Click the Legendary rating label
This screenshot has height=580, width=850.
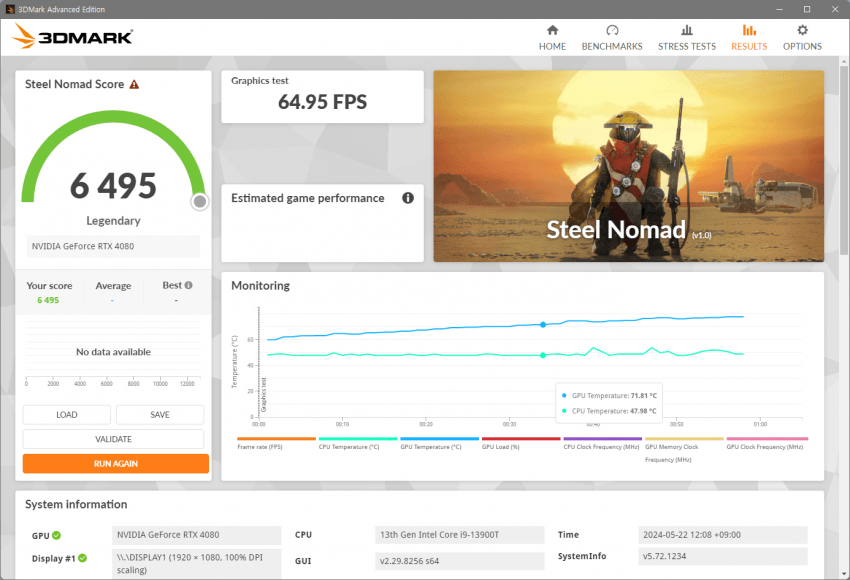[113, 221]
